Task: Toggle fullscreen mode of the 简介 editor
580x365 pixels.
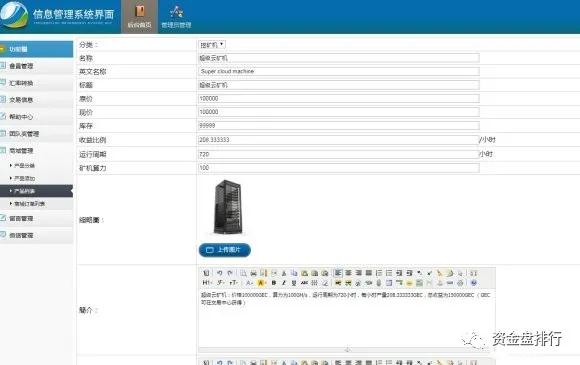Action: pyautogui.click(x=473, y=273)
